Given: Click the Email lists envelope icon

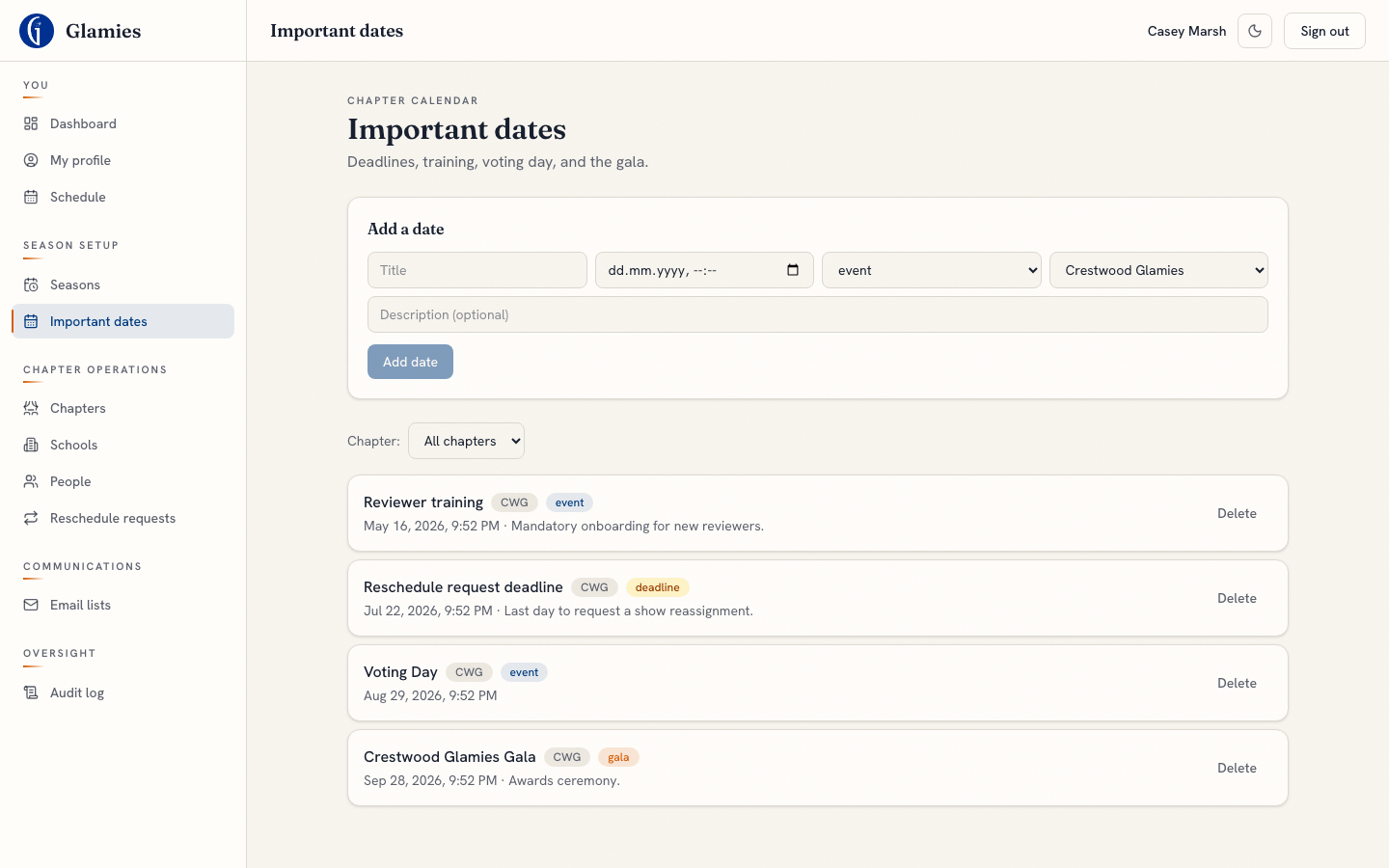Looking at the screenshot, I should point(31,605).
